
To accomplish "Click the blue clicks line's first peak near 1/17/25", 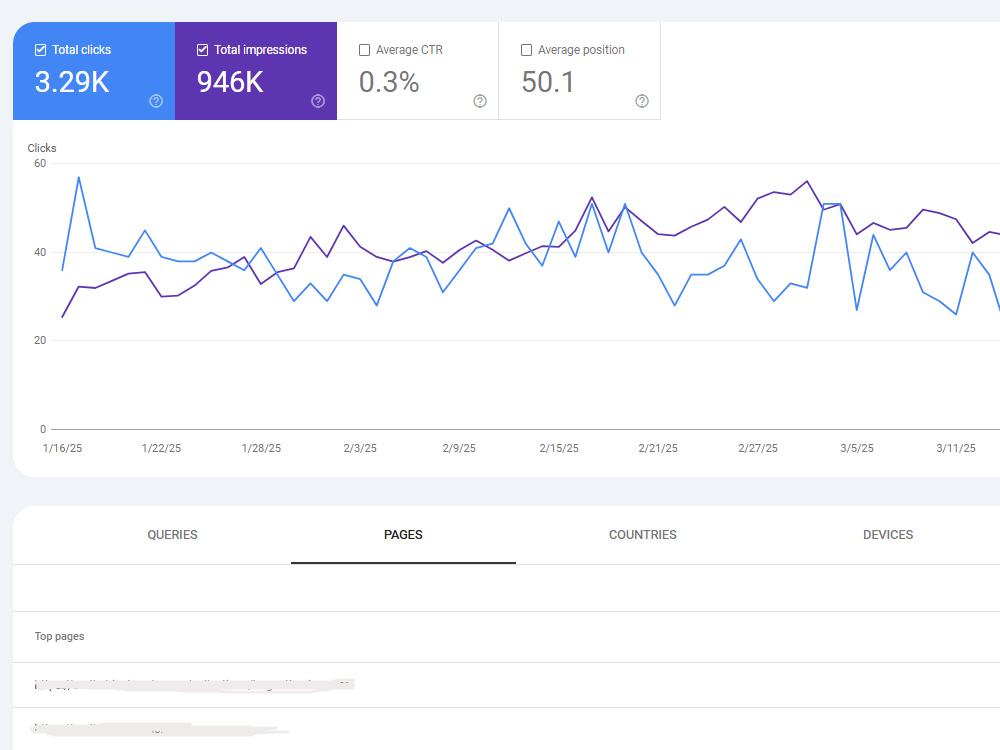I will pyautogui.click(x=78, y=177).
